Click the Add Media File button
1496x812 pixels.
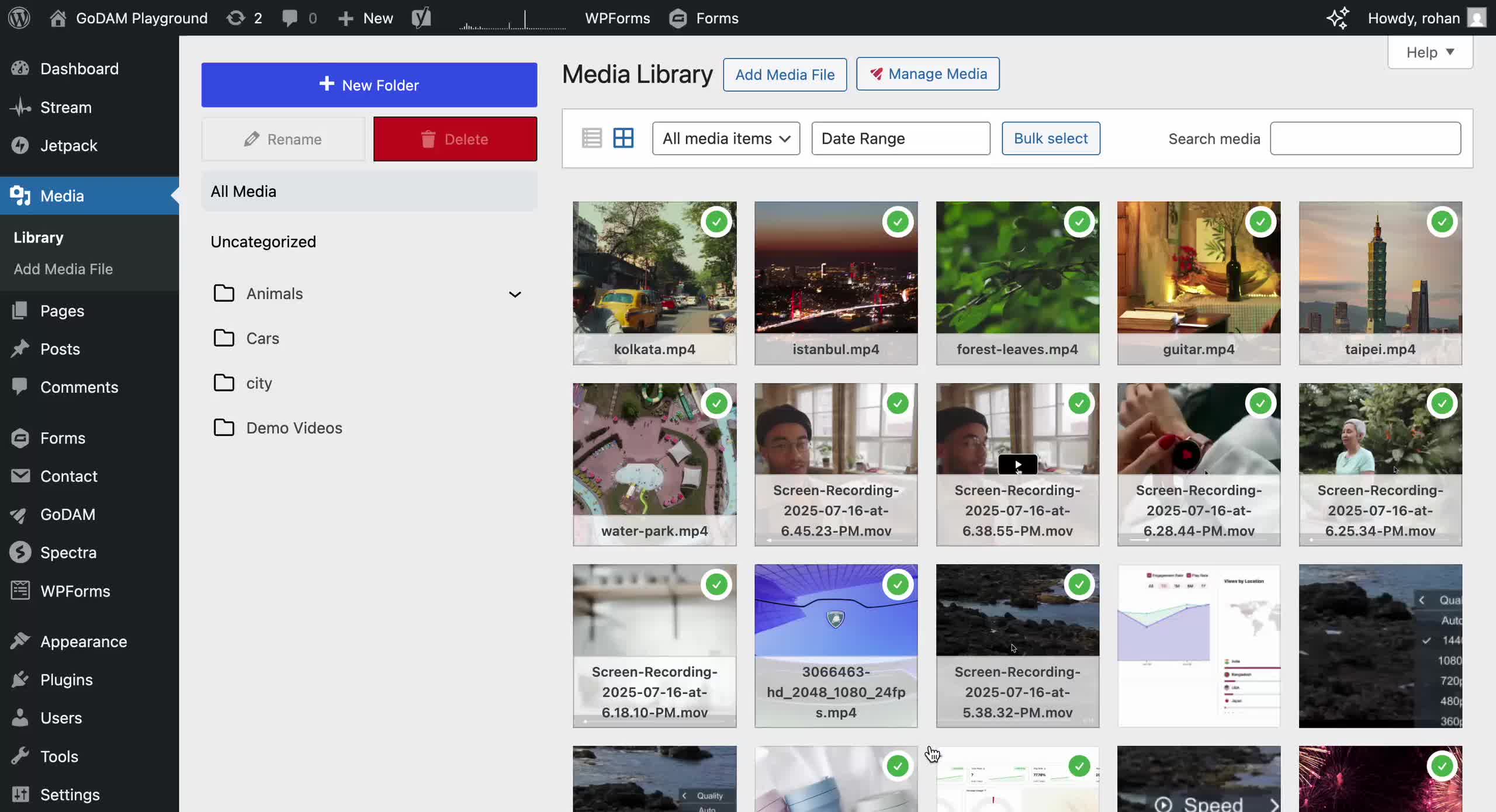click(x=785, y=74)
